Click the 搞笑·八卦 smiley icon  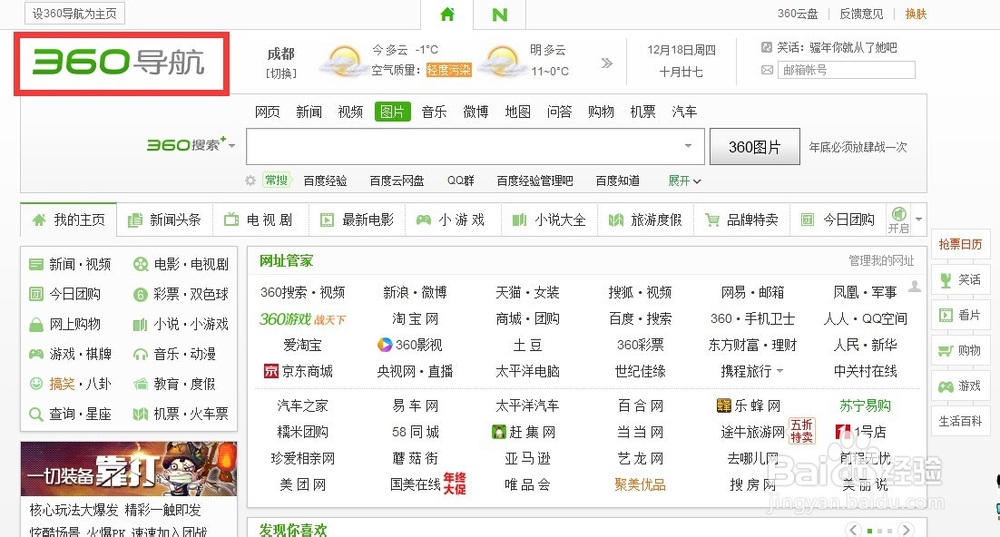click(36, 383)
